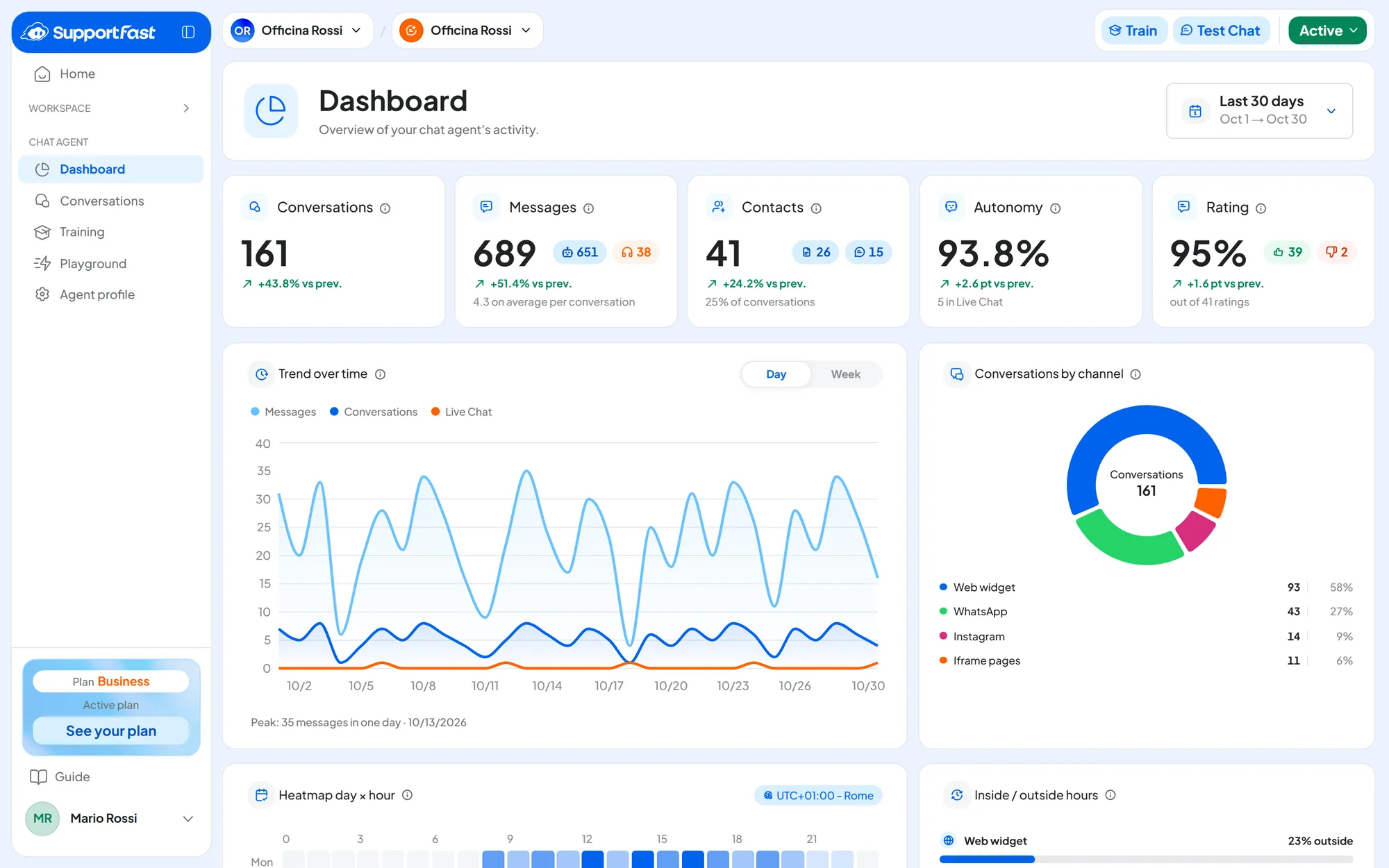Open the Last 30 days date range dropdown
1389x868 pixels.
click(x=1259, y=111)
